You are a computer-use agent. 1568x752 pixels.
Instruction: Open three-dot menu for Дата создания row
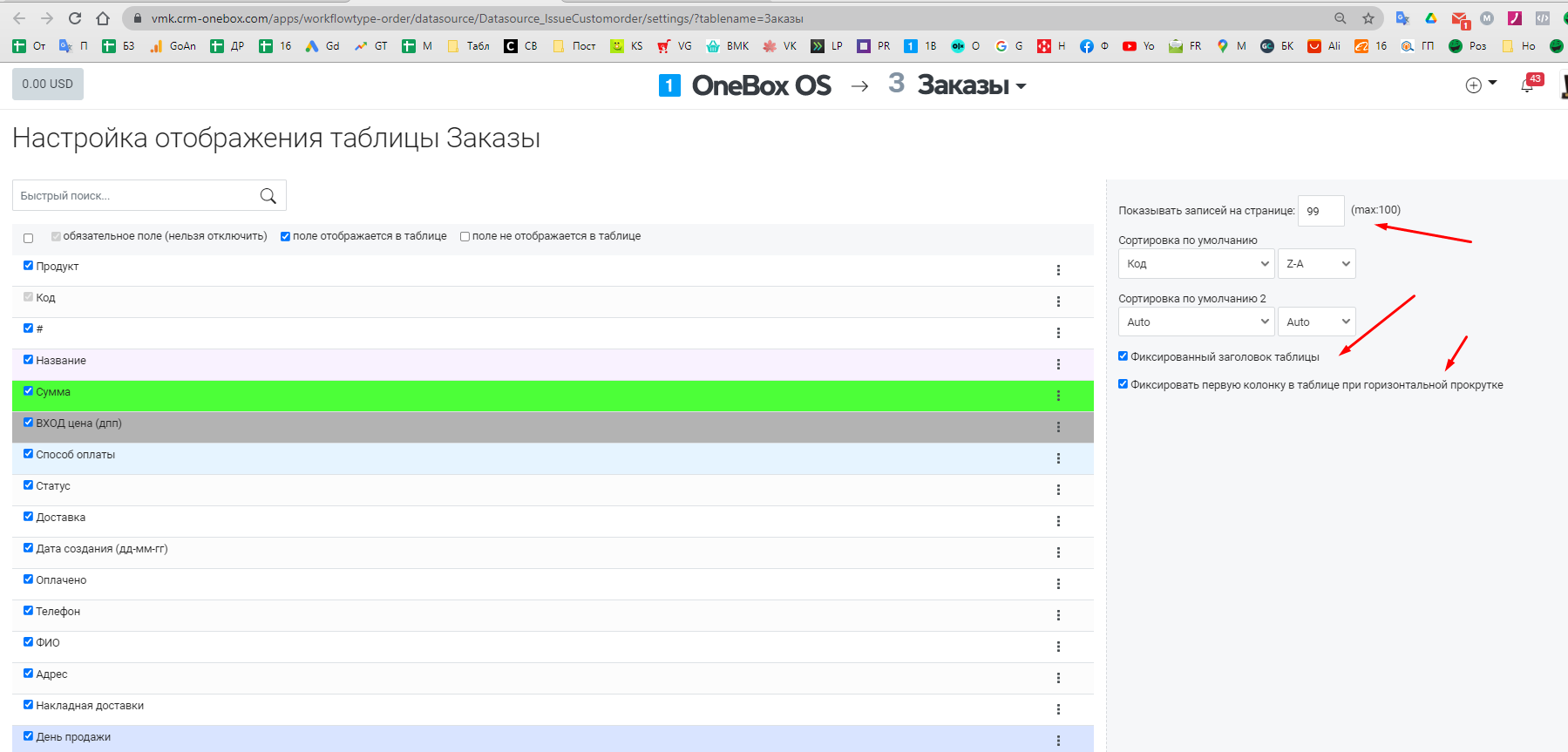pyautogui.click(x=1058, y=552)
